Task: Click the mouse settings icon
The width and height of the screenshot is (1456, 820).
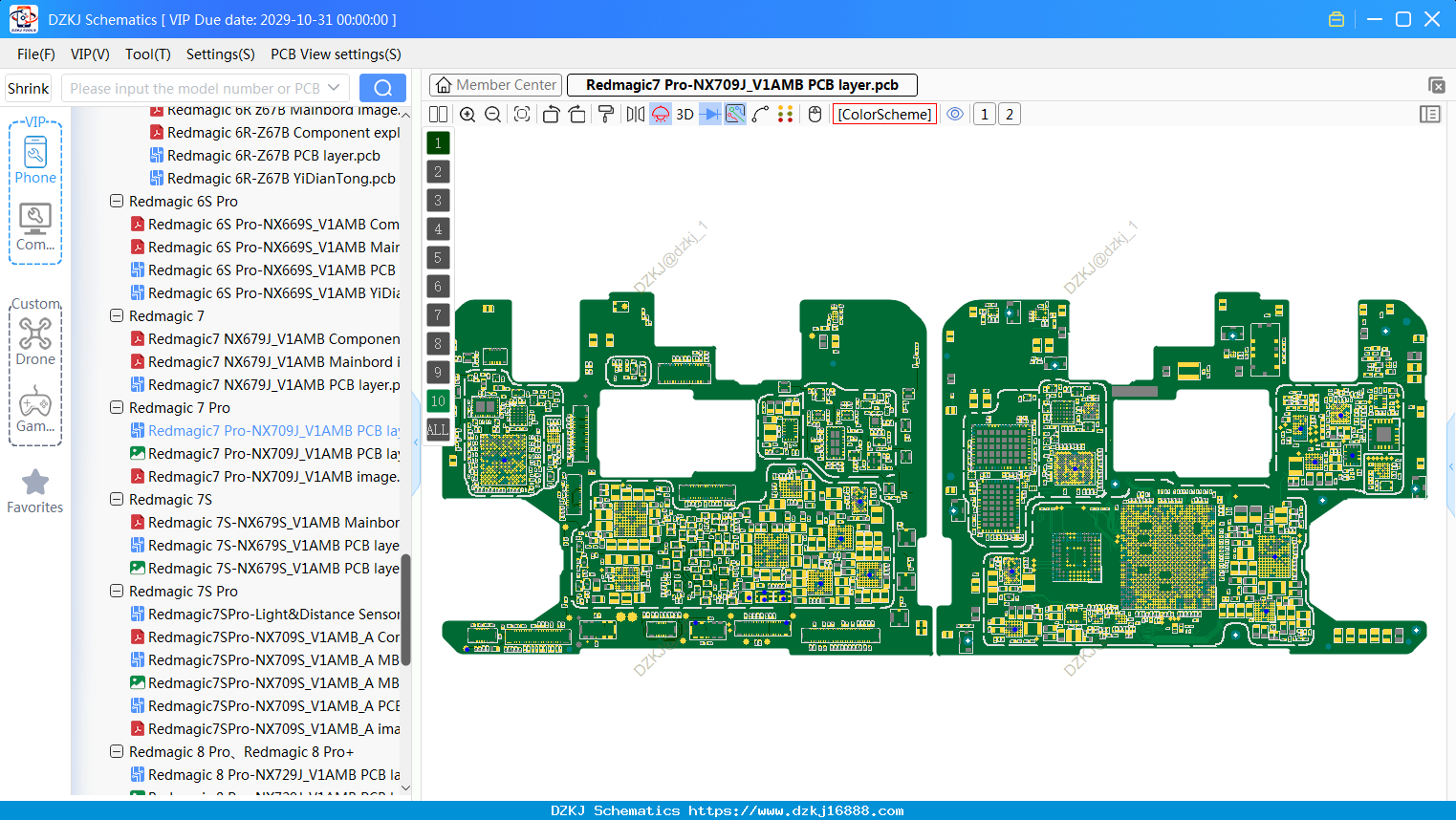Action: (x=815, y=115)
